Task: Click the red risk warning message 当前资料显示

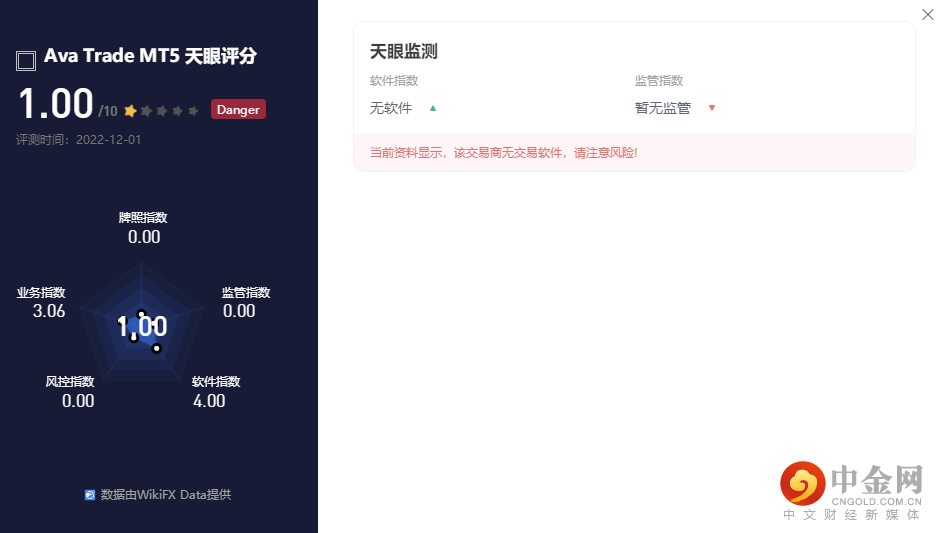Action: [503, 153]
